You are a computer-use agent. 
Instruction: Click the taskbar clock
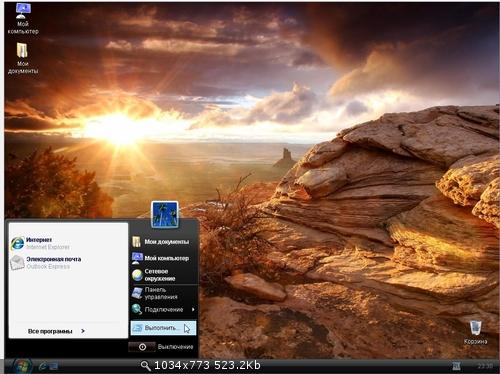click(485, 366)
